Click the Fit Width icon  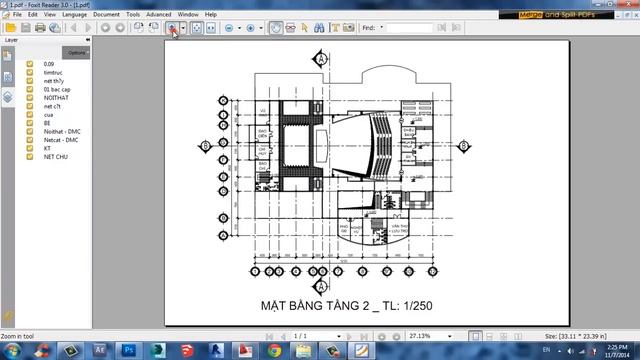click(x=211, y=28)
